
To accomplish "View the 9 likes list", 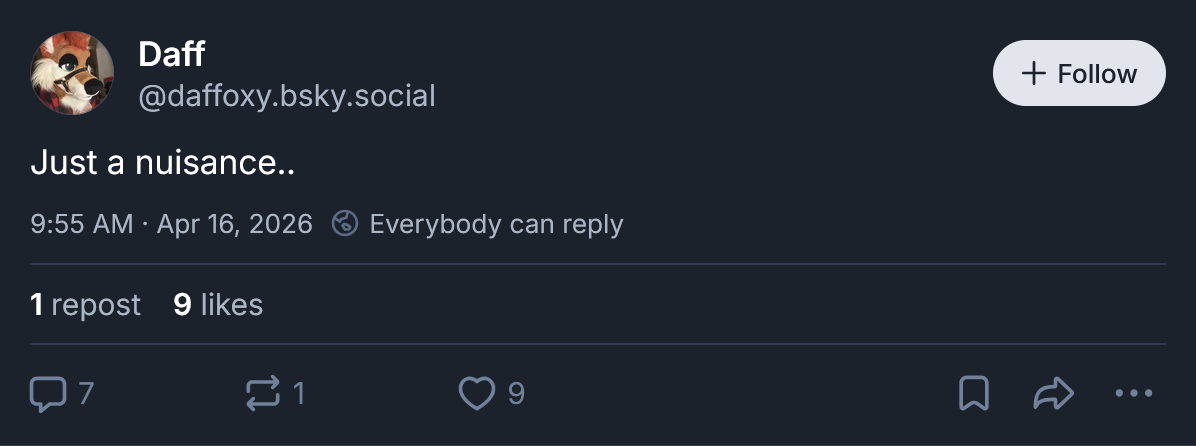I will tap(218, 304).
